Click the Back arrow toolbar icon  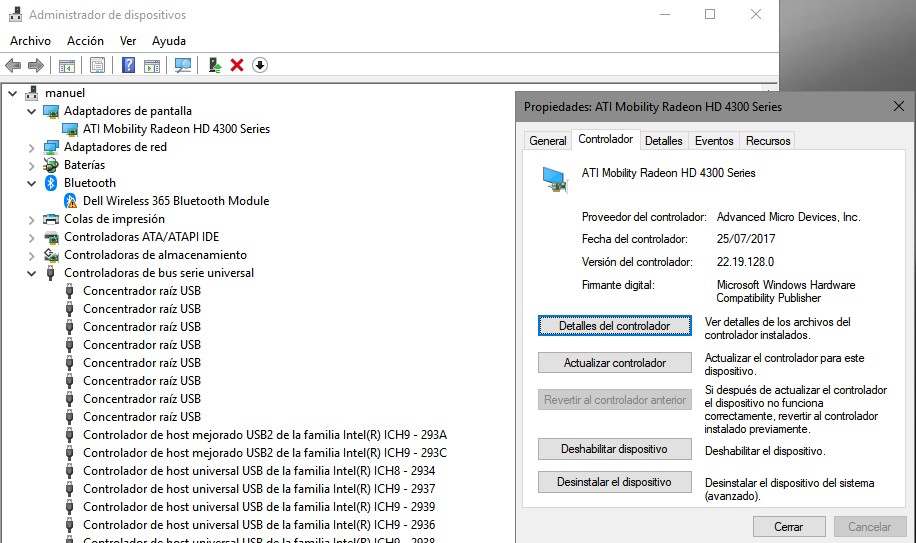tap(13, 65)
